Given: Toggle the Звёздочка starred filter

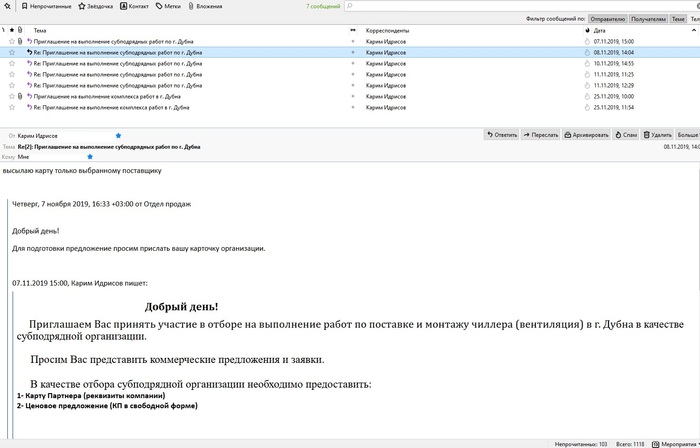Looking at the screenshot, I should pyautogui.click(x=96, y=6).
